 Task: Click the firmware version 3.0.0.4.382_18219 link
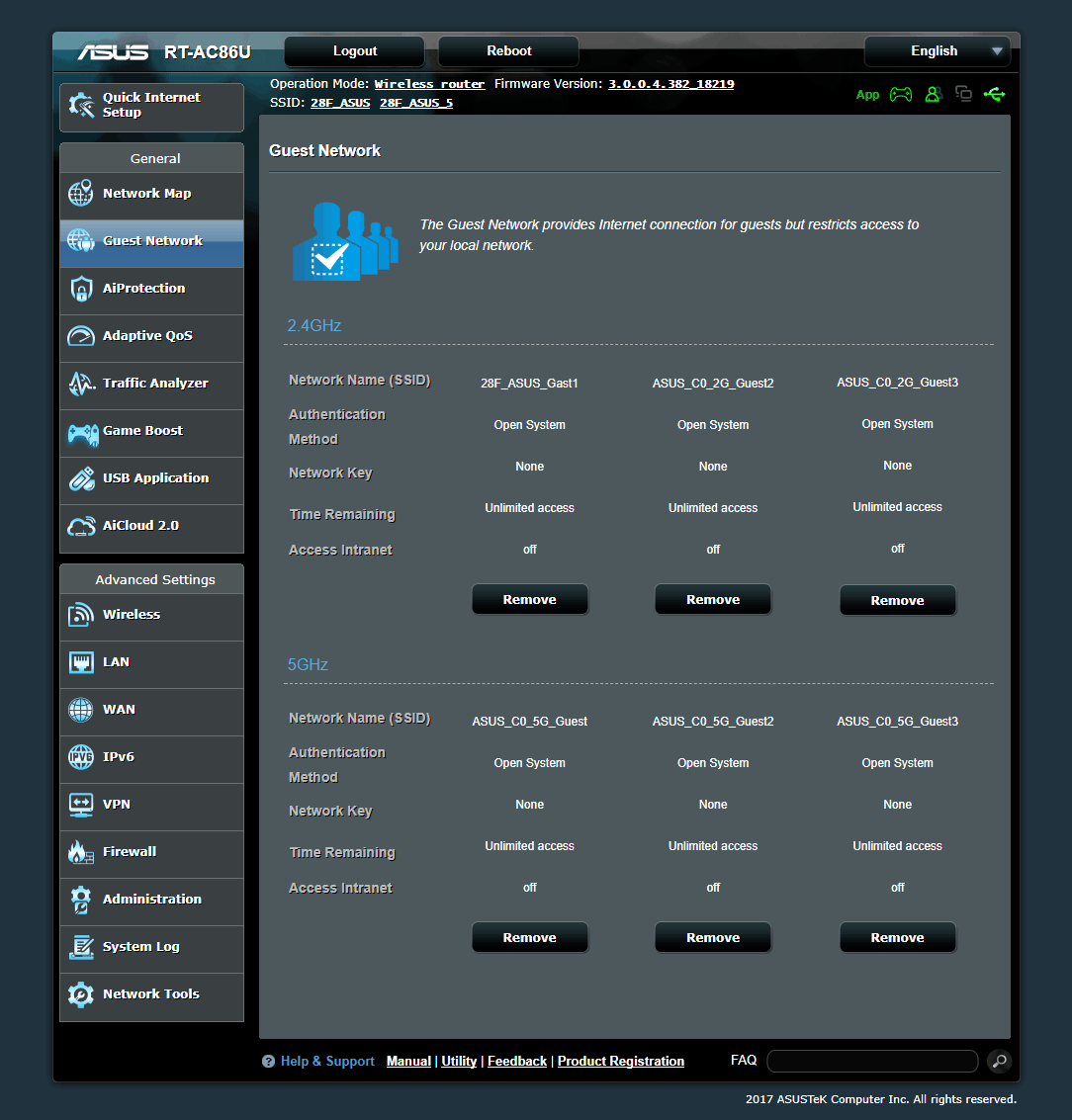click(x=671, y=84)
